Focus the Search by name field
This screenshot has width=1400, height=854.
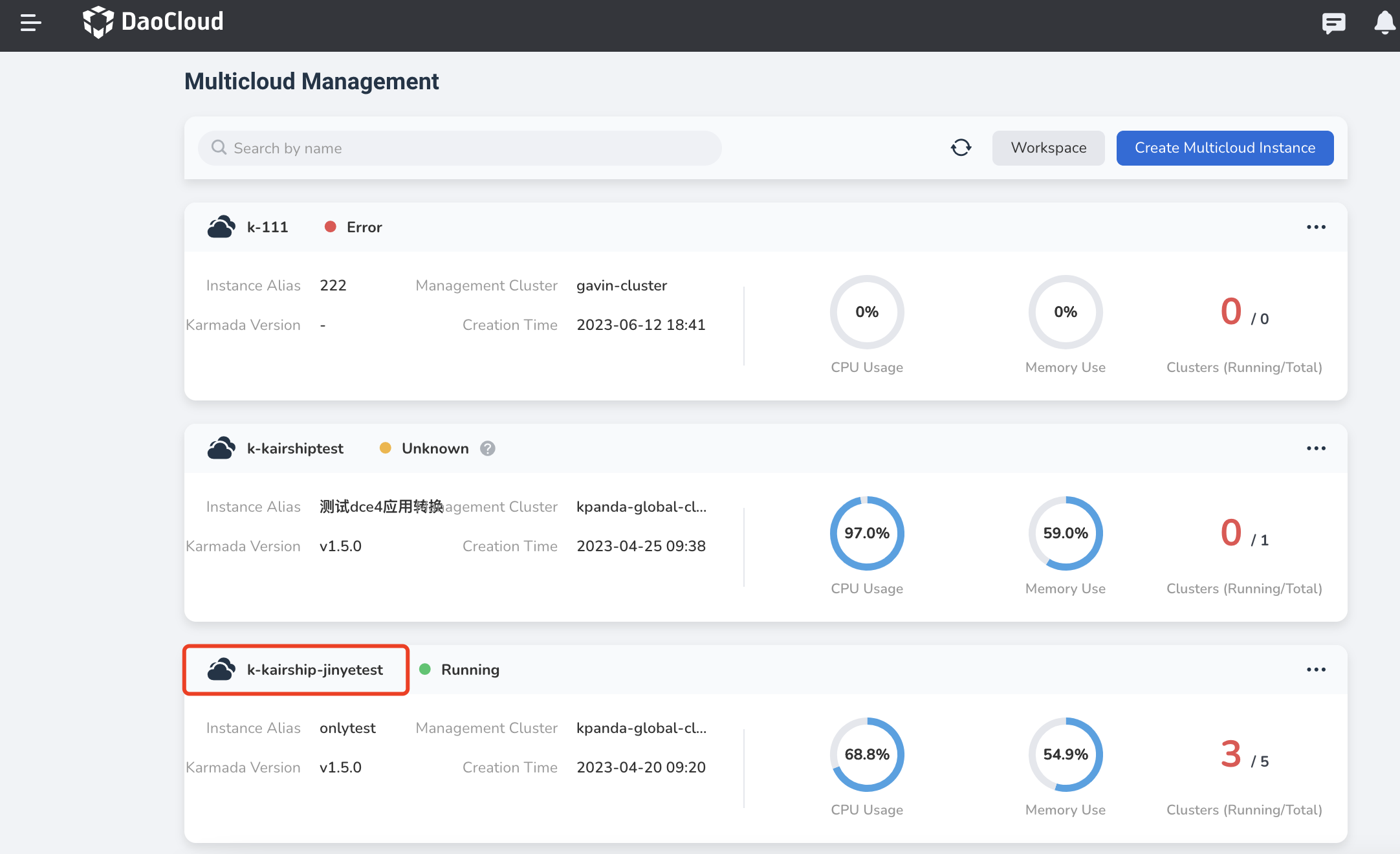460,148
